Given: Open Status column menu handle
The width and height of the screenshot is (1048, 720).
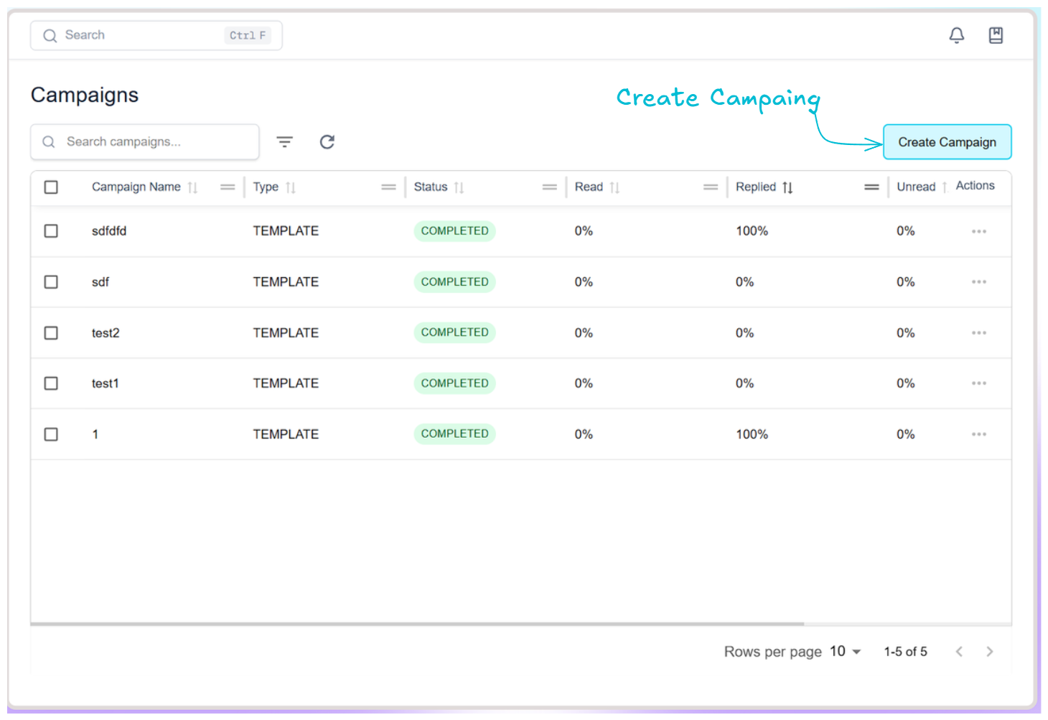Looking at the screenshot, I should point(549,187).
